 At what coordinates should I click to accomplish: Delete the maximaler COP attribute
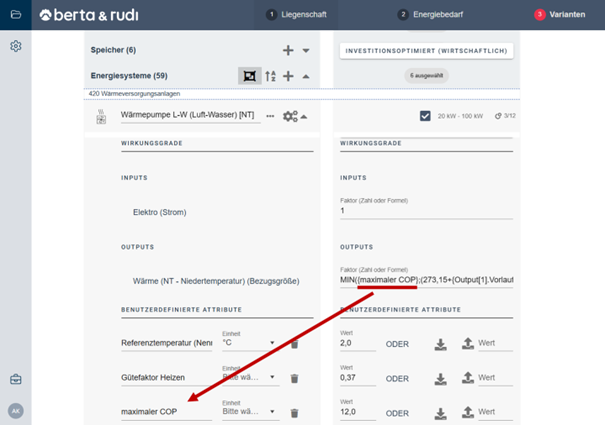(294, 413)
